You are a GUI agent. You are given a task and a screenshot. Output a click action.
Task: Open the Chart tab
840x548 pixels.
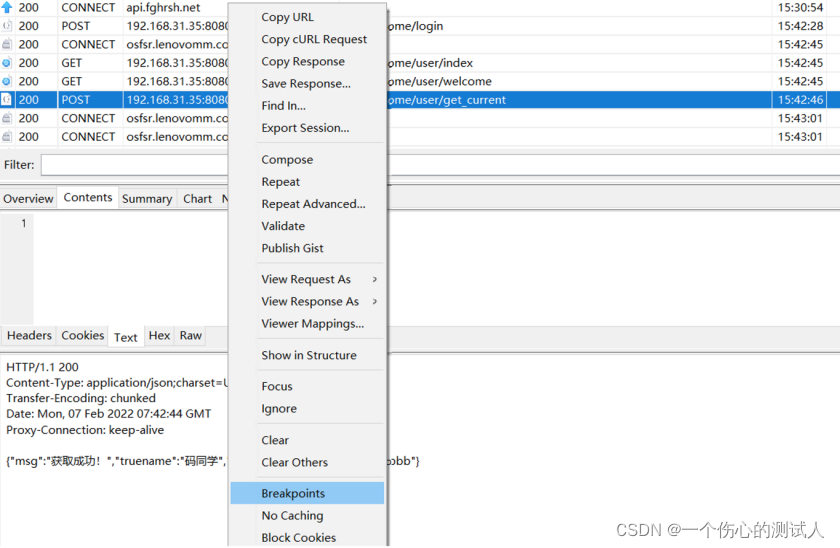tap(198, 199)
